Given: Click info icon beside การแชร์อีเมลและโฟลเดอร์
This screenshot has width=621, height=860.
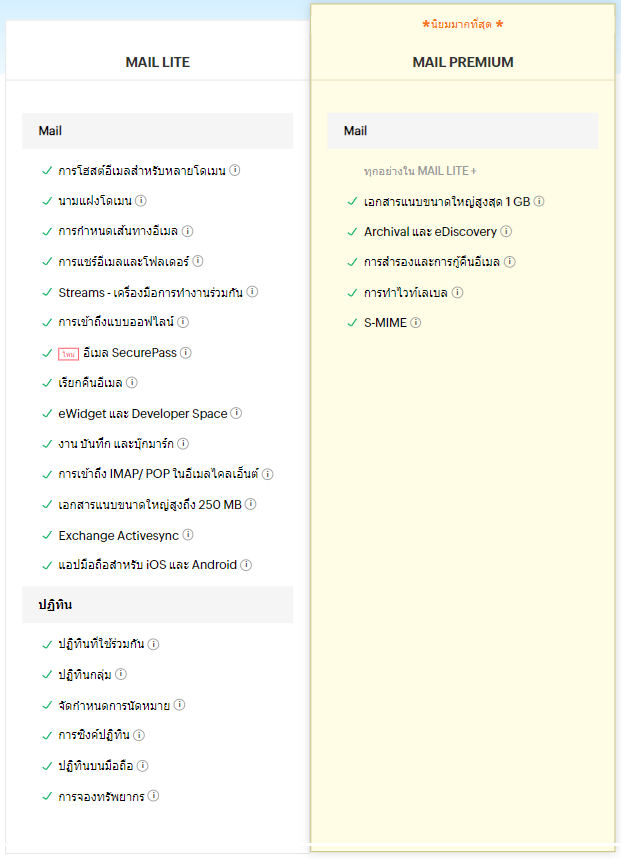Looking at the screenshot, I should point(198,261).
